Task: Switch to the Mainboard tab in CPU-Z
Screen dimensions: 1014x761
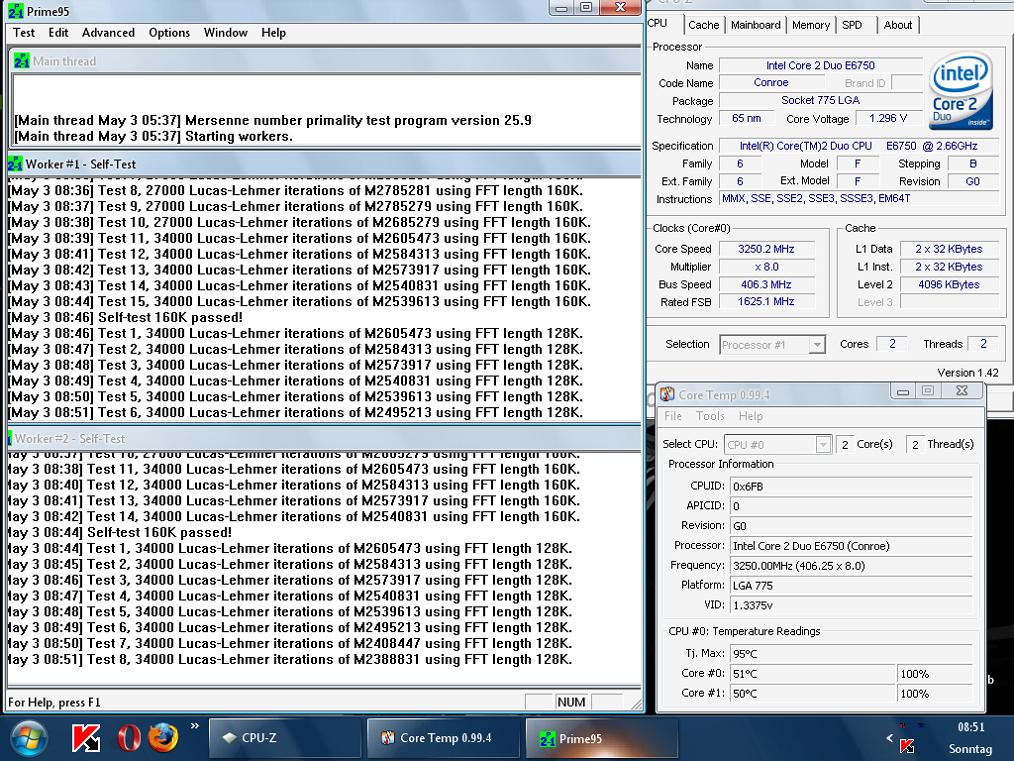Action: pyautogui.click(x=755, y=25)
